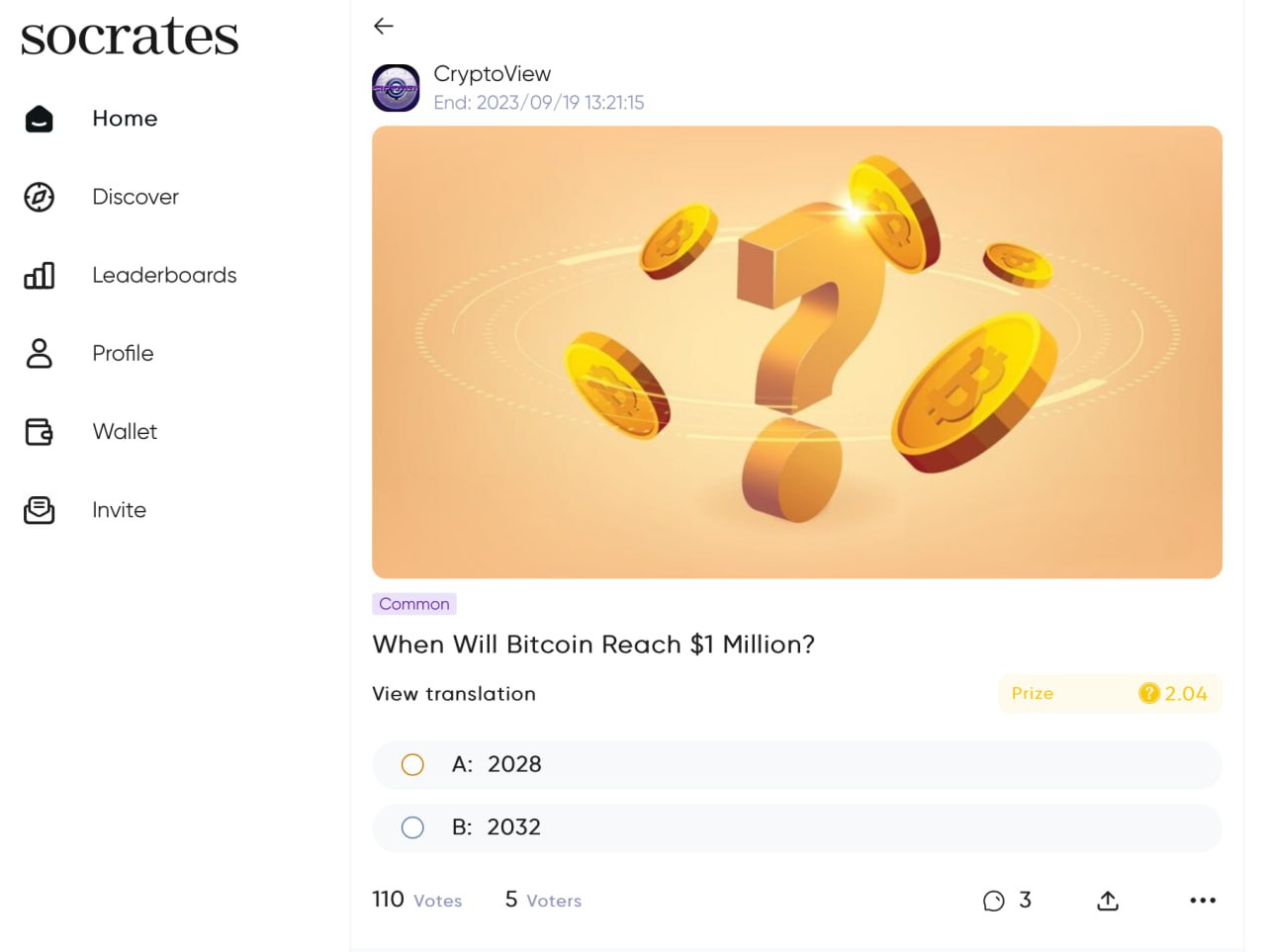Click the Home sidebar icon
1266x952 pixels.
click(39, 119)
